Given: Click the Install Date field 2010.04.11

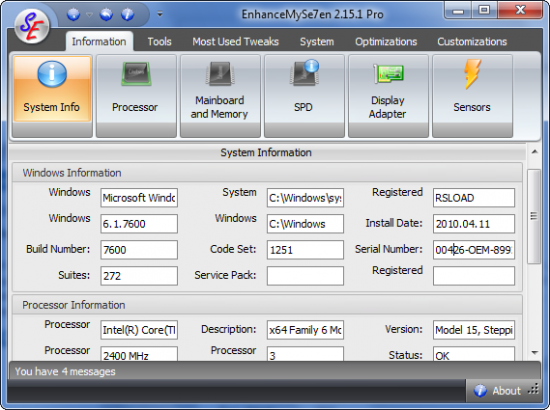Looking at the screenshot, I should click(x=474, y=224).
